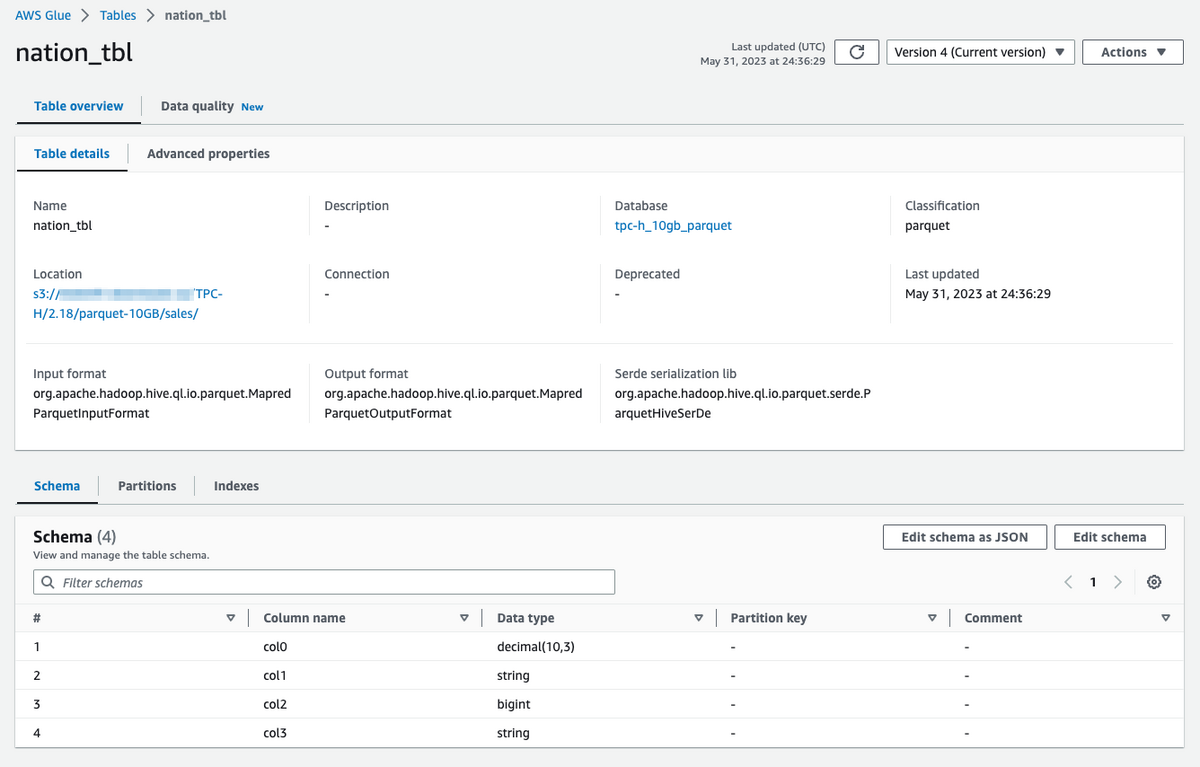The height and width of the screenshot is (767, 1200).
Task: Open the Indexes tab
Action: pyautogui.click(x=236, y=486)
